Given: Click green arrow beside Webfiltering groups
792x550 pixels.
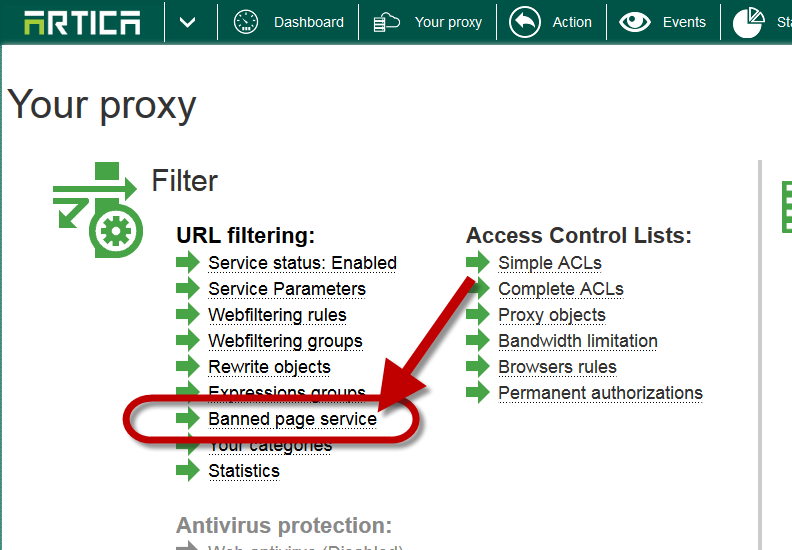Looking at the screenshot, I should [x=188, y=340].
